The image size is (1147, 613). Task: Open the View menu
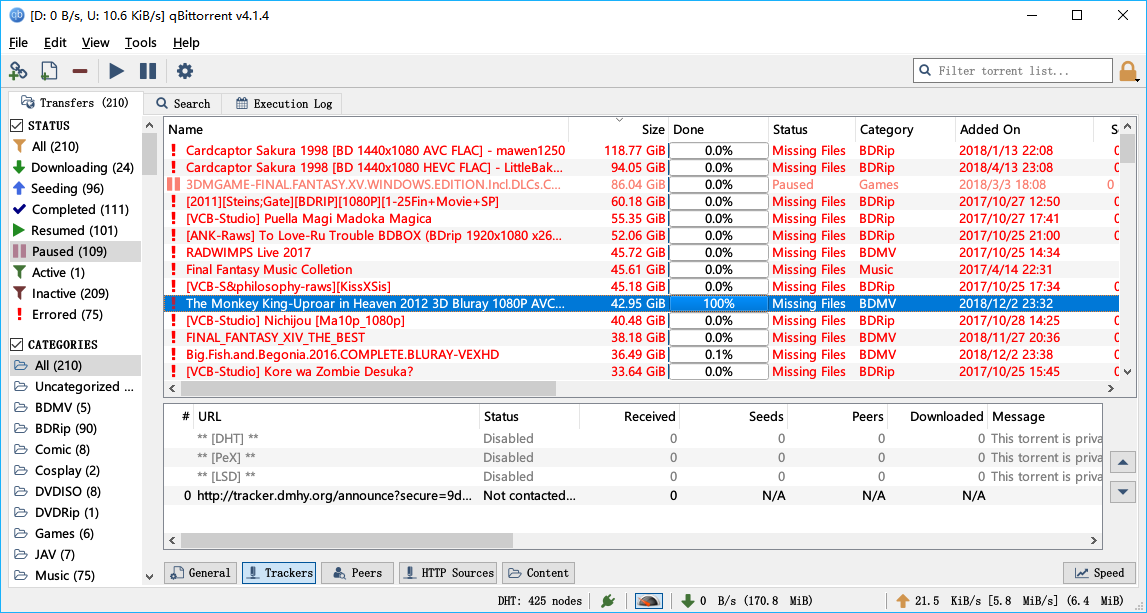pos(95,42)
